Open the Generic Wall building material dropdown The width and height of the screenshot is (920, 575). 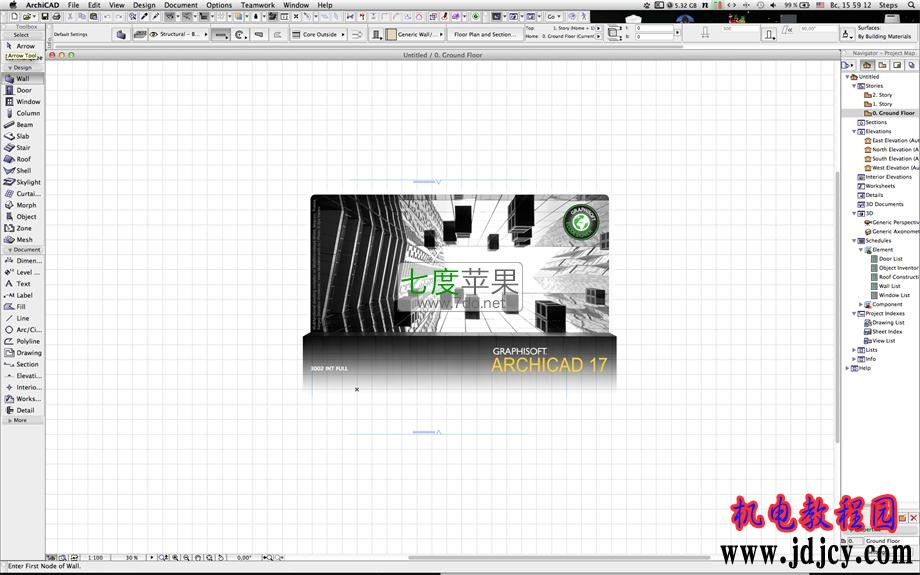coord(414,35)
